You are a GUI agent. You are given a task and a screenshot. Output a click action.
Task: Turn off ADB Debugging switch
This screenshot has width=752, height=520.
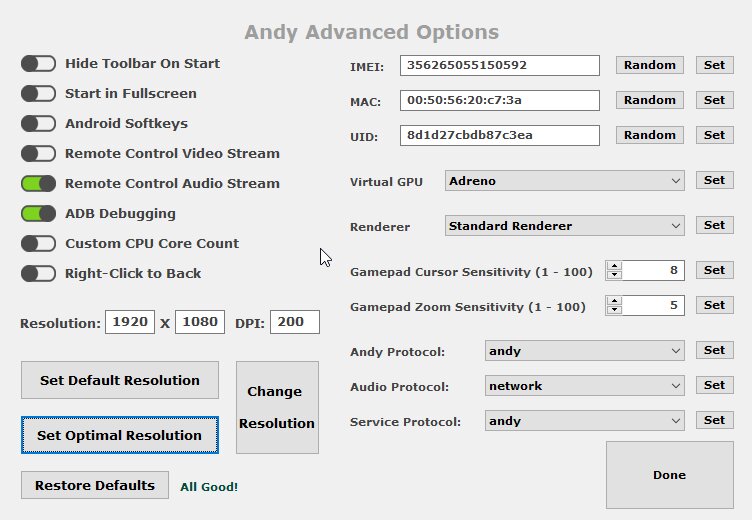[x=38, y=213]
